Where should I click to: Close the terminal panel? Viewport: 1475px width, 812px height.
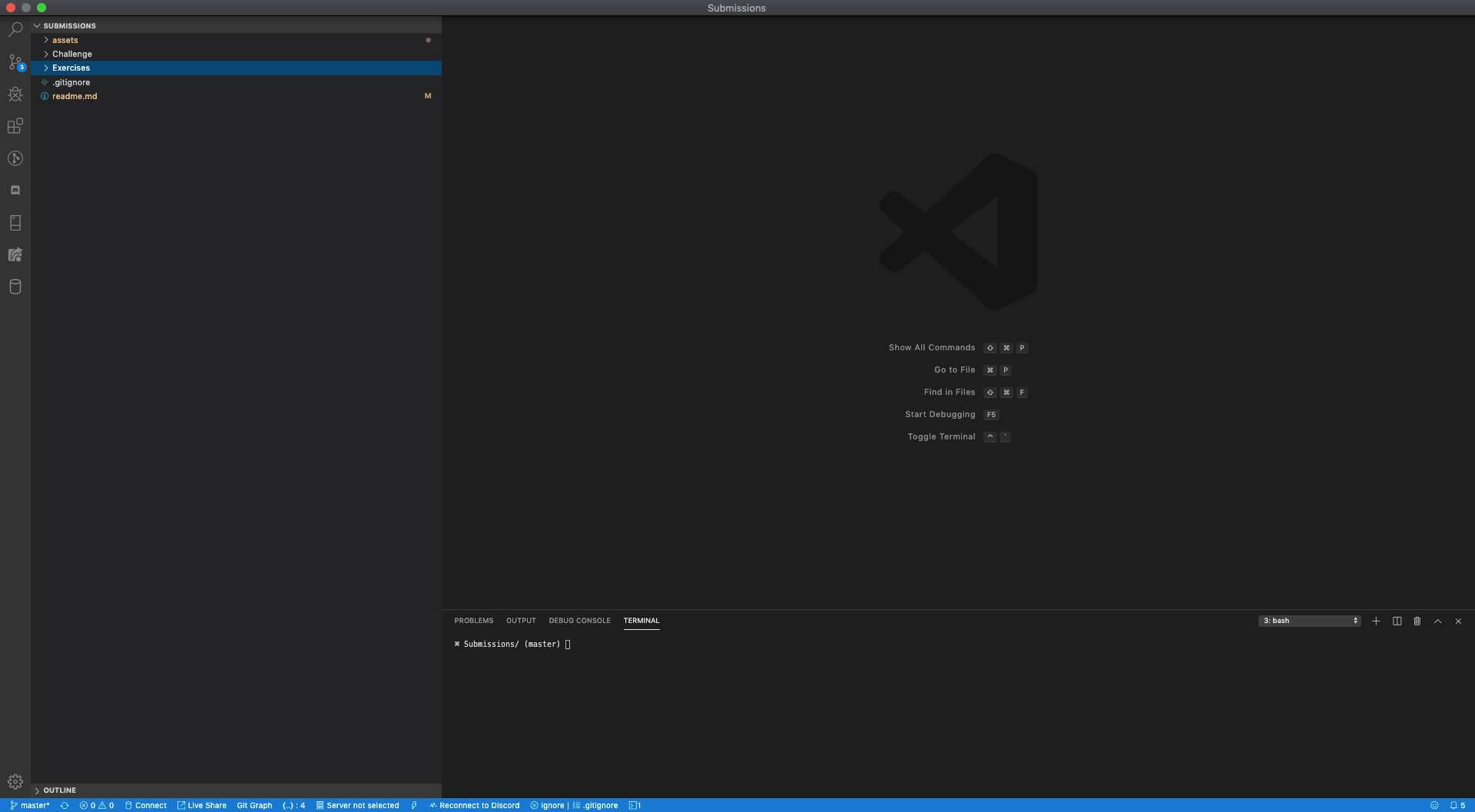[x=1458, y=621]
